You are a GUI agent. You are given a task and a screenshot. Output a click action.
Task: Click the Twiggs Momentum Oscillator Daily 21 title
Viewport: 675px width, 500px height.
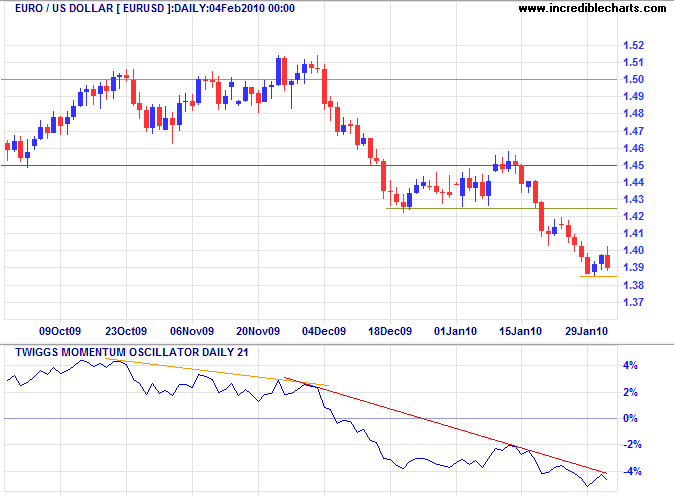click(132, 352)
